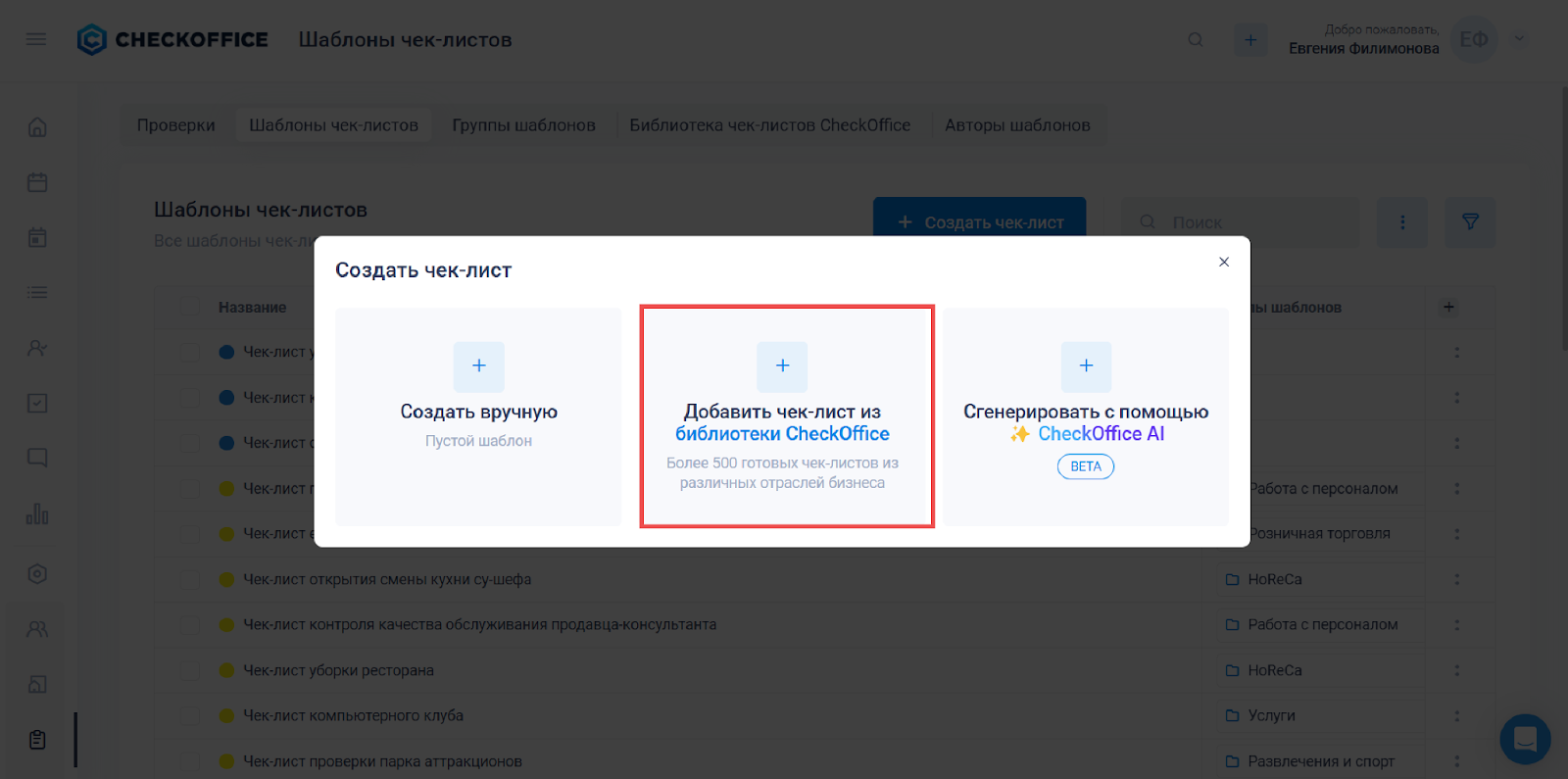Image resolution: width=1568 pixels, height=779 pixels.
Task: Tick checkbox for Чек-лист проверки парка аттракционов
Action: click(x=190, y=761)
